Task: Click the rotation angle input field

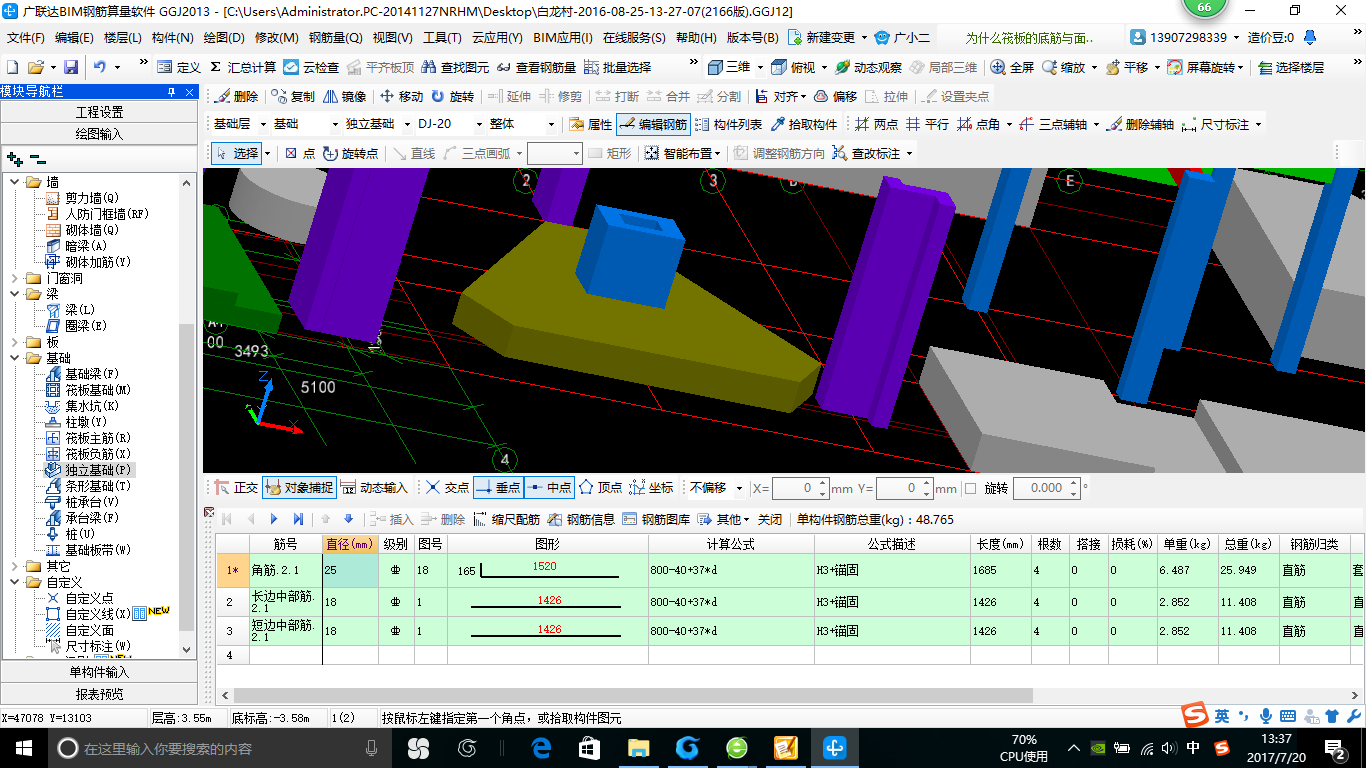Action: click(1045, 488)
